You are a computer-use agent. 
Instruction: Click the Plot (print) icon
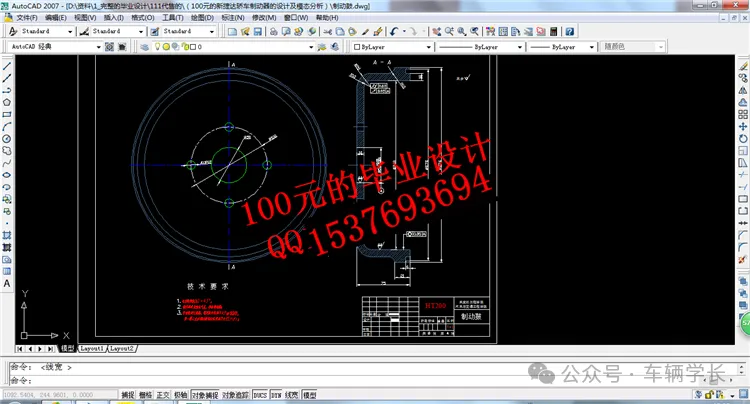[274, 32]
